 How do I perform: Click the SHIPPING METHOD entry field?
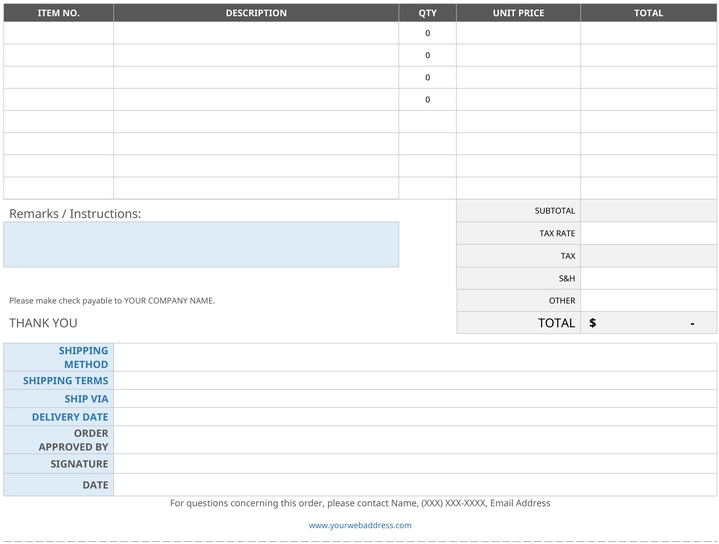tap(415, 357)
